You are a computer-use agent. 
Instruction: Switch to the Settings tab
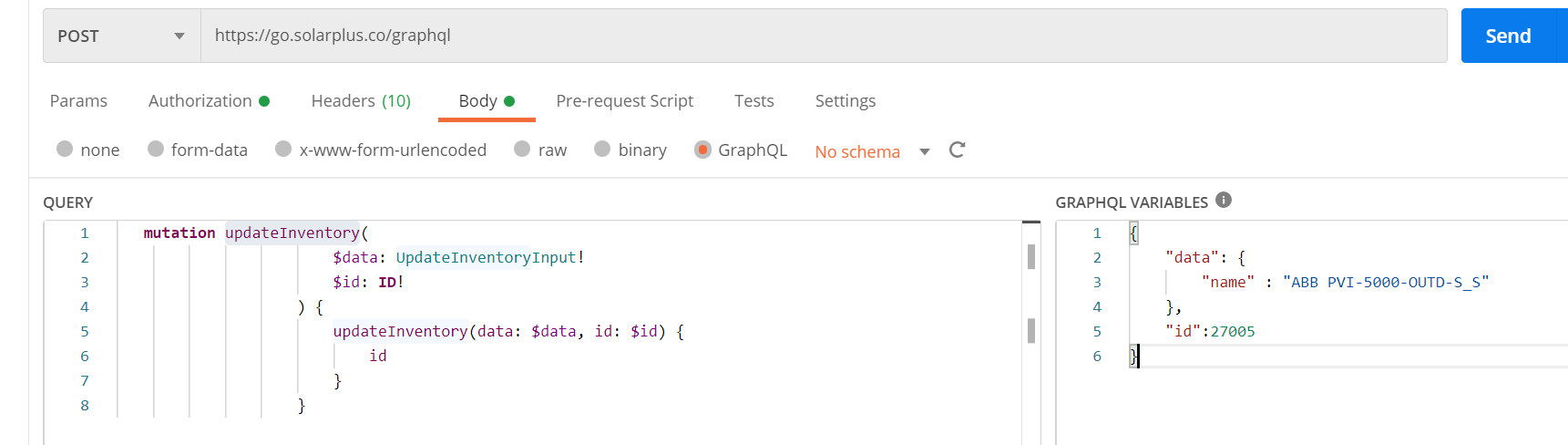pos(845,101)
